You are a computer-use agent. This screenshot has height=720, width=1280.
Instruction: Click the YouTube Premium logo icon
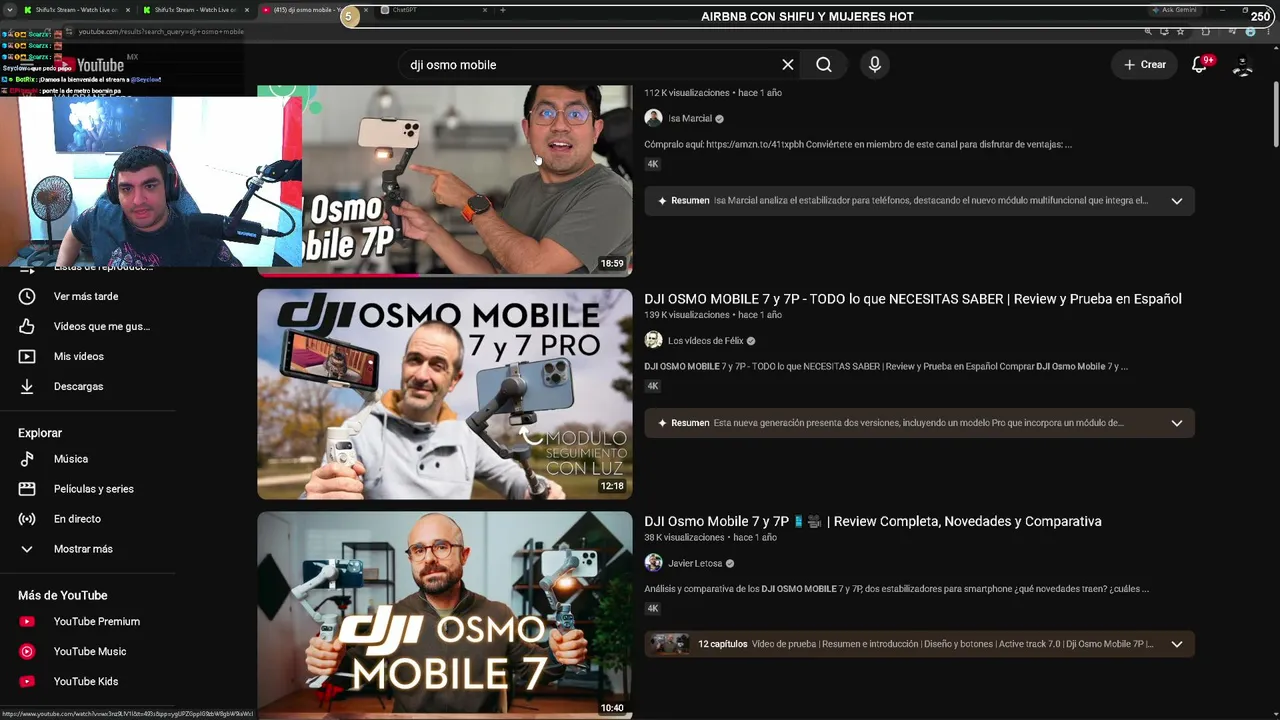27,622
